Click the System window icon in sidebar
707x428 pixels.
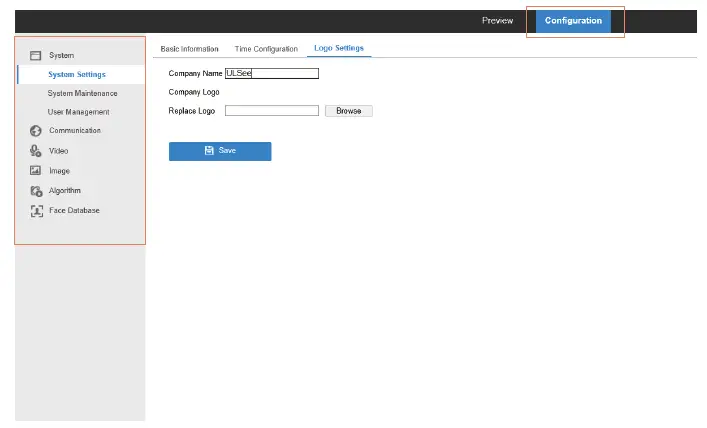(x=35, y=55)
